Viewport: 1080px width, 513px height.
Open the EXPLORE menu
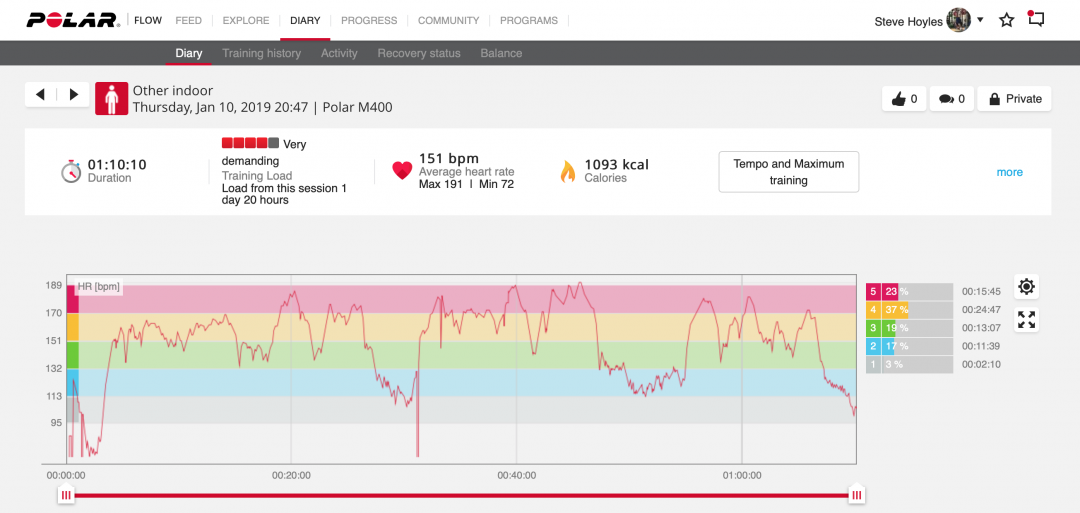coord(246,20)
